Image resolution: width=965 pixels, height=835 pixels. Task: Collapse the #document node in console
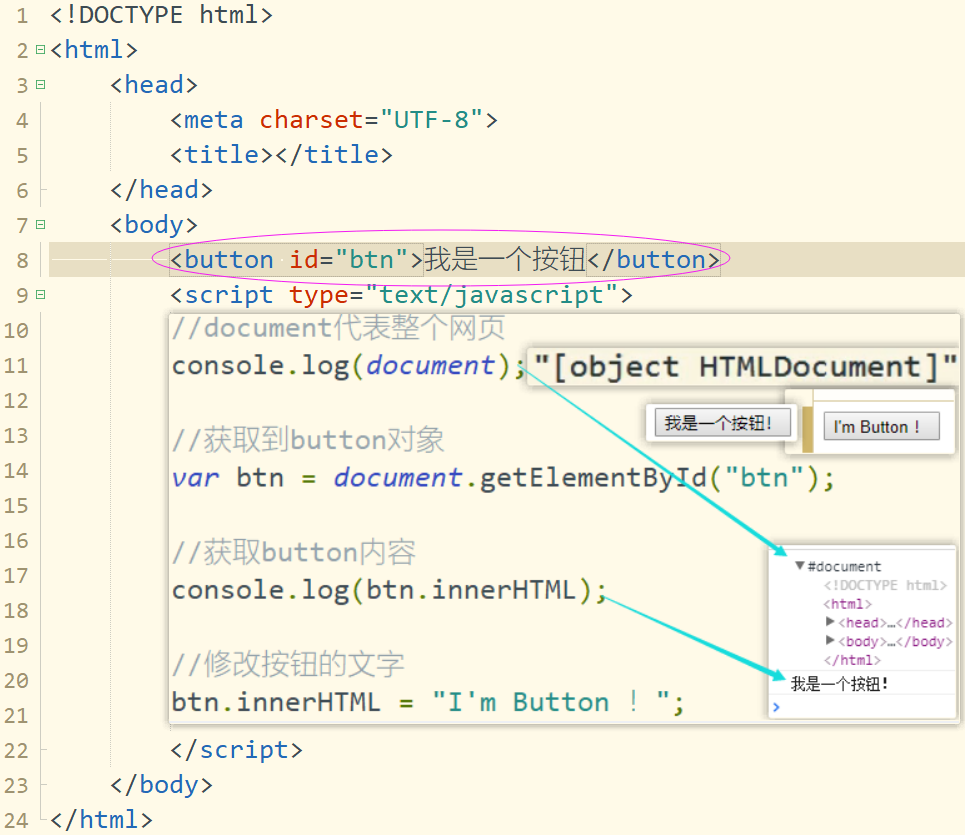point(799,565)
